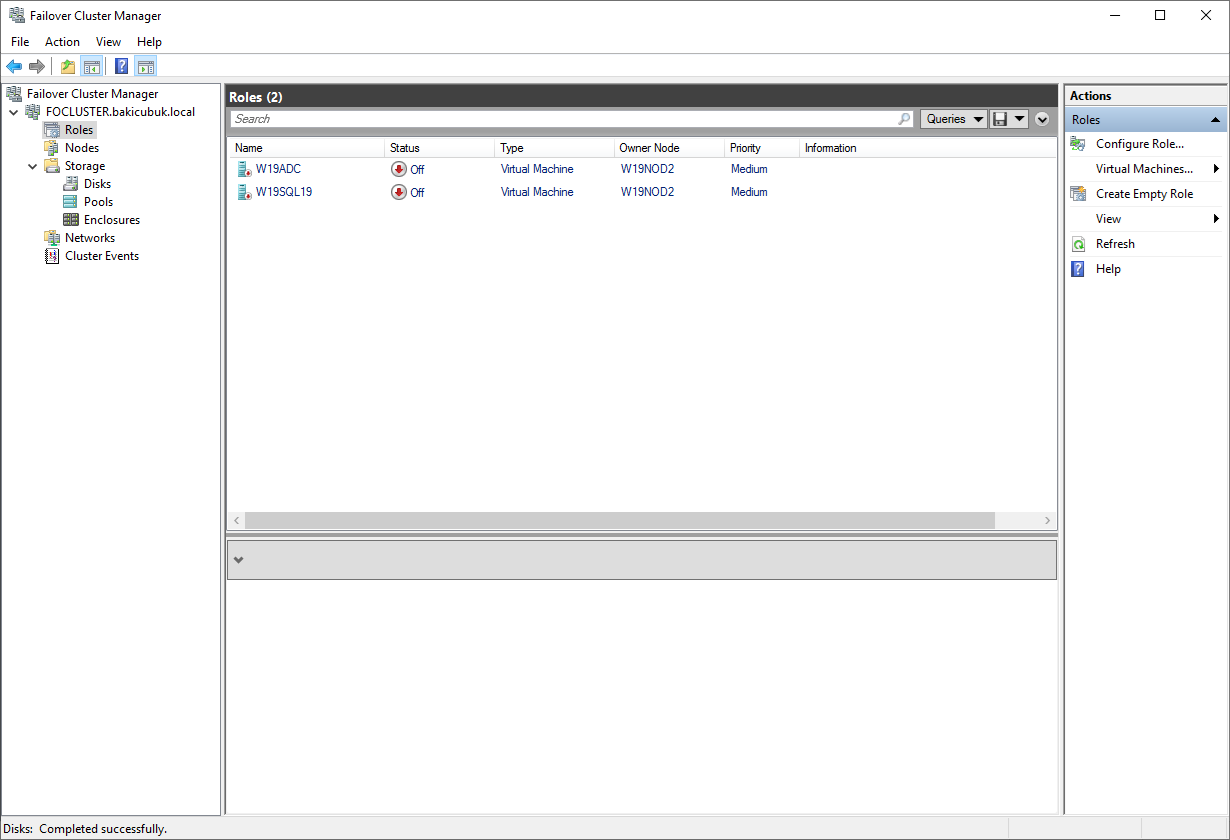The height and width of the screenshot is (840, 1230).
Task: Collapse the Storage tree node
Action: 32,166
